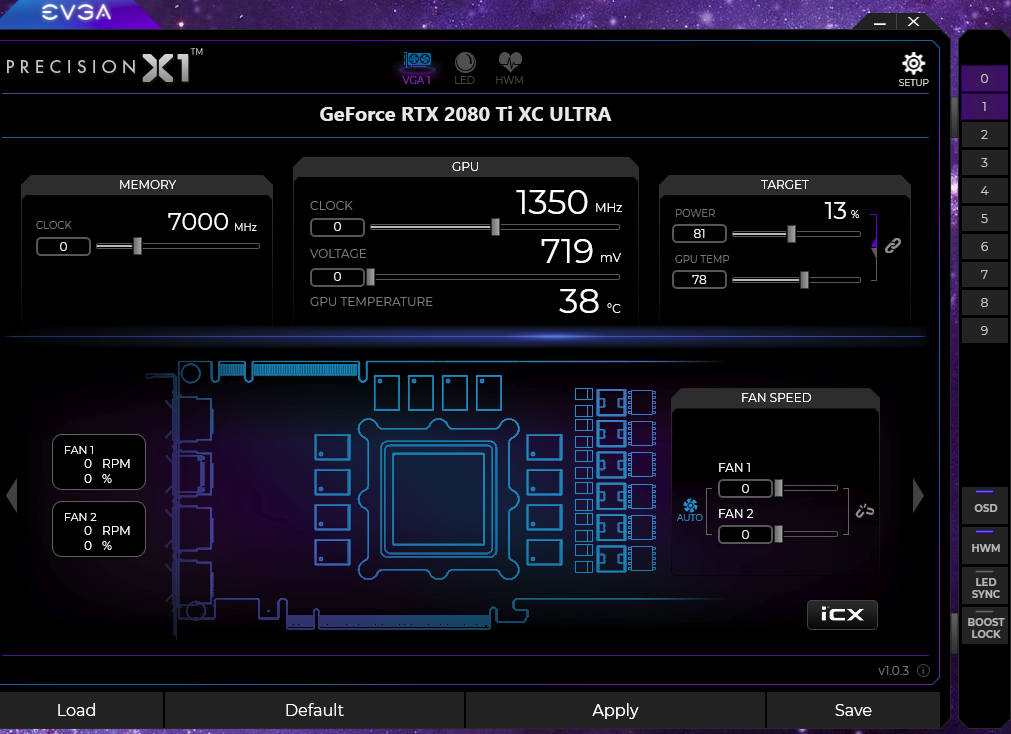This screenshot has width=1011, height=734.
Task: Click the 38 °C GPU temperature reading
Action: coord(589,301)
